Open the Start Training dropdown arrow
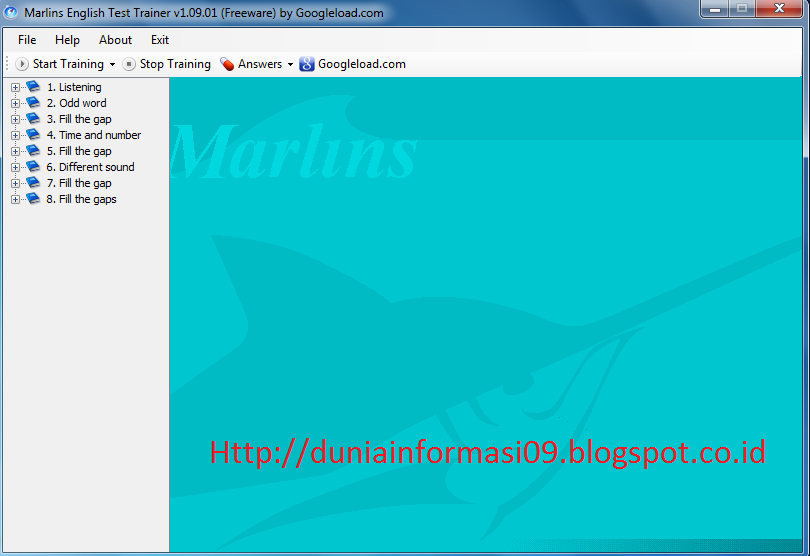 pos(112,65)
